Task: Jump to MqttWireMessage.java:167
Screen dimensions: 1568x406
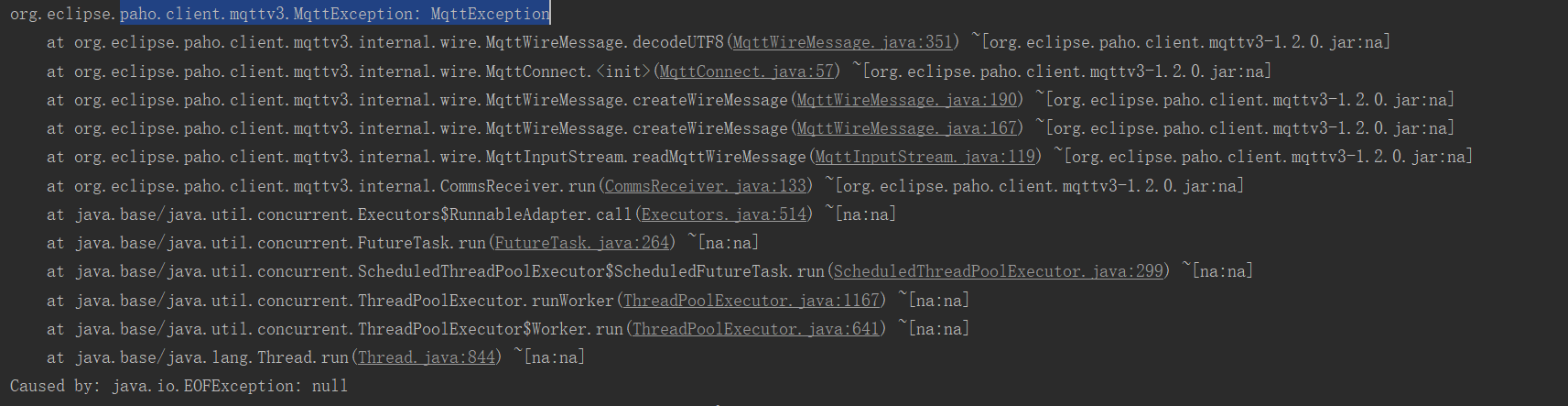Action: coord(906,128)
